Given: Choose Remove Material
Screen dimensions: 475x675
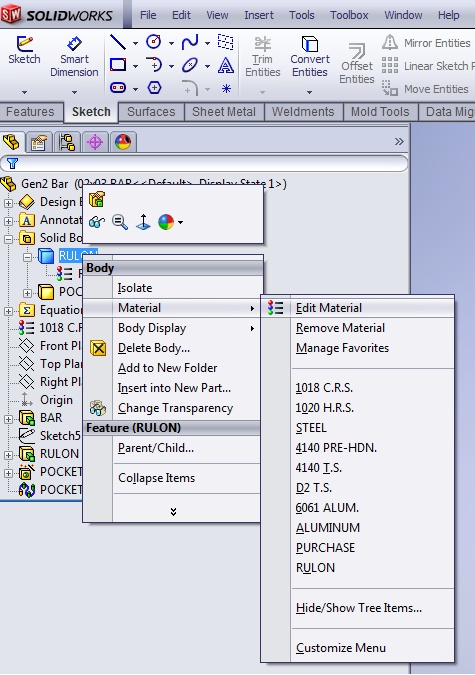Looking at the screenshot, I should click(x=357, y=328).
